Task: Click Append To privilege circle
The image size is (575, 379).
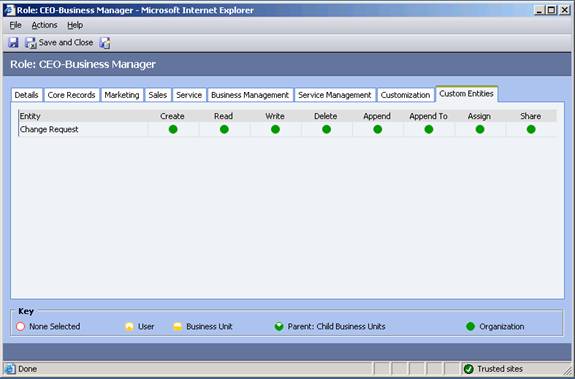Action: [x=429, y=129]
